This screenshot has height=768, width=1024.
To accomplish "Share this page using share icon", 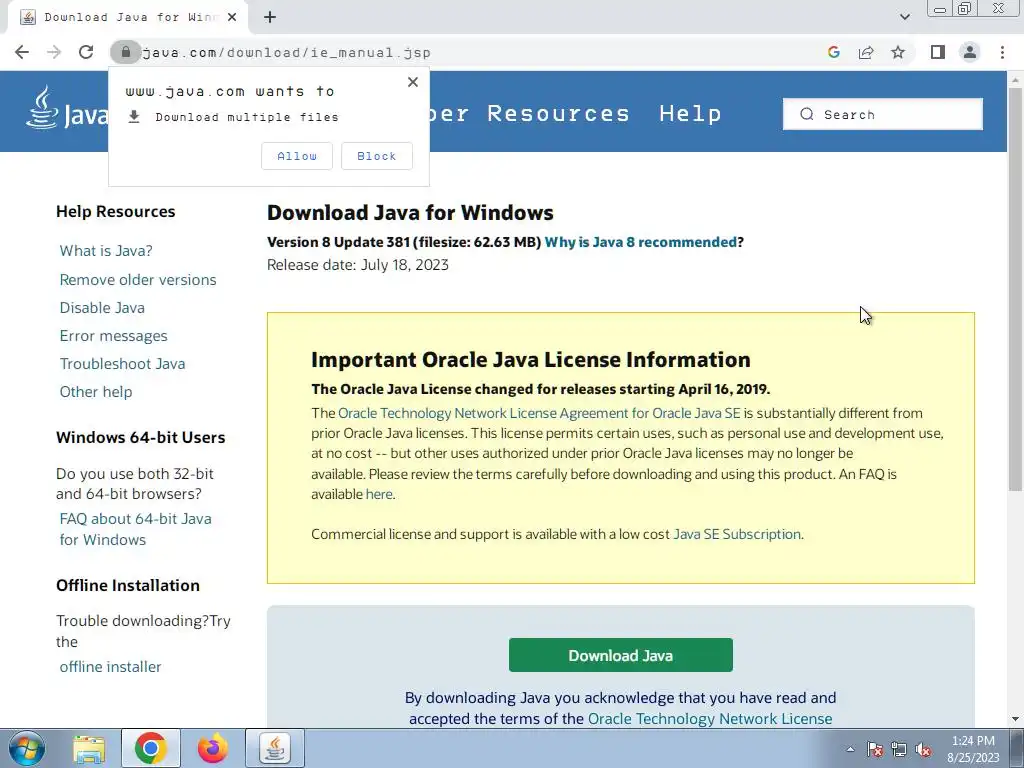I will tap(866, 52).
